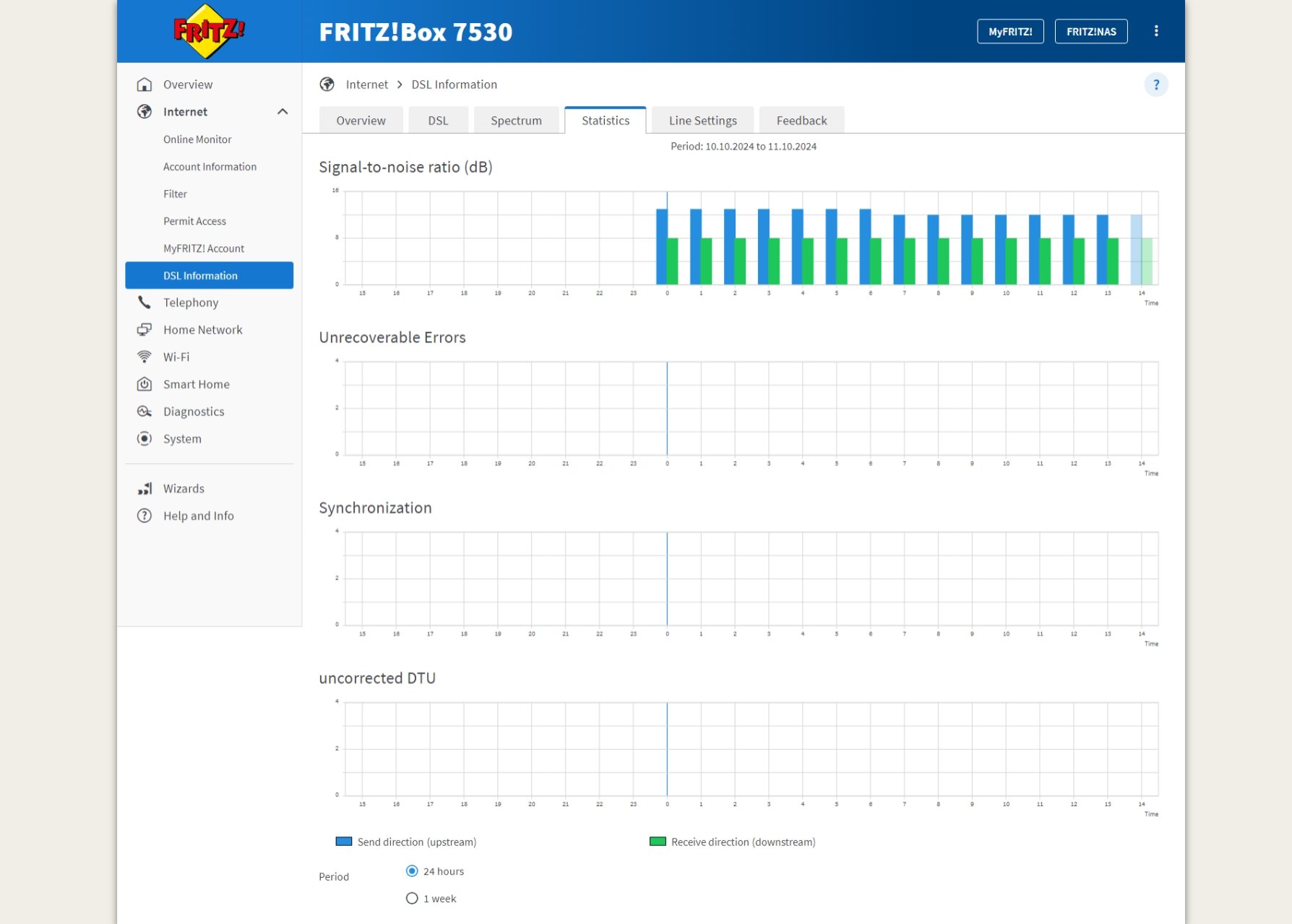Click the blue upstream legend swatch
This screenshot has width=1292, height=924.
tap(344, 842)
